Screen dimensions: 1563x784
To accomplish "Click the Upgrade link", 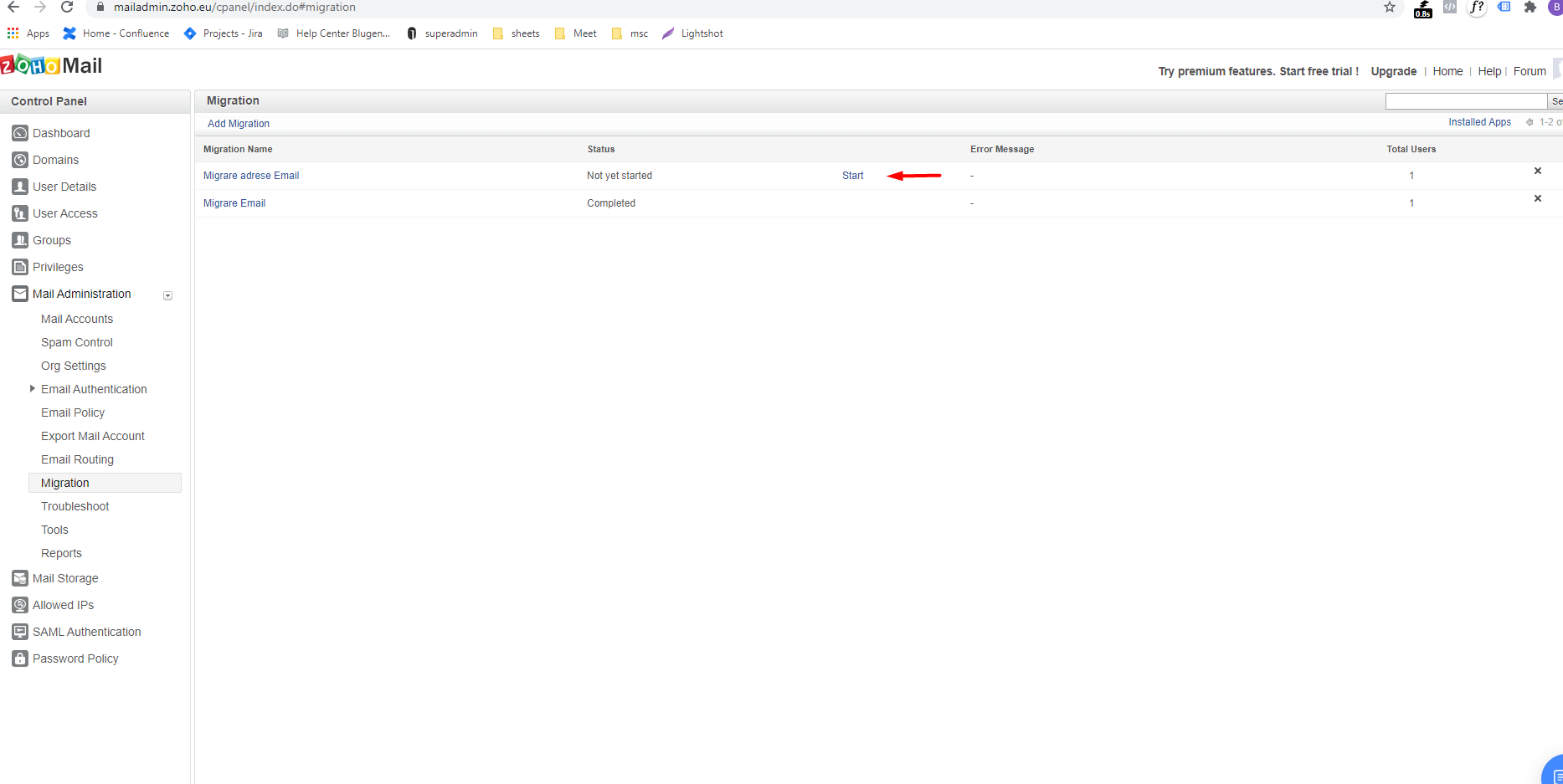I will tap(1393, 71).
